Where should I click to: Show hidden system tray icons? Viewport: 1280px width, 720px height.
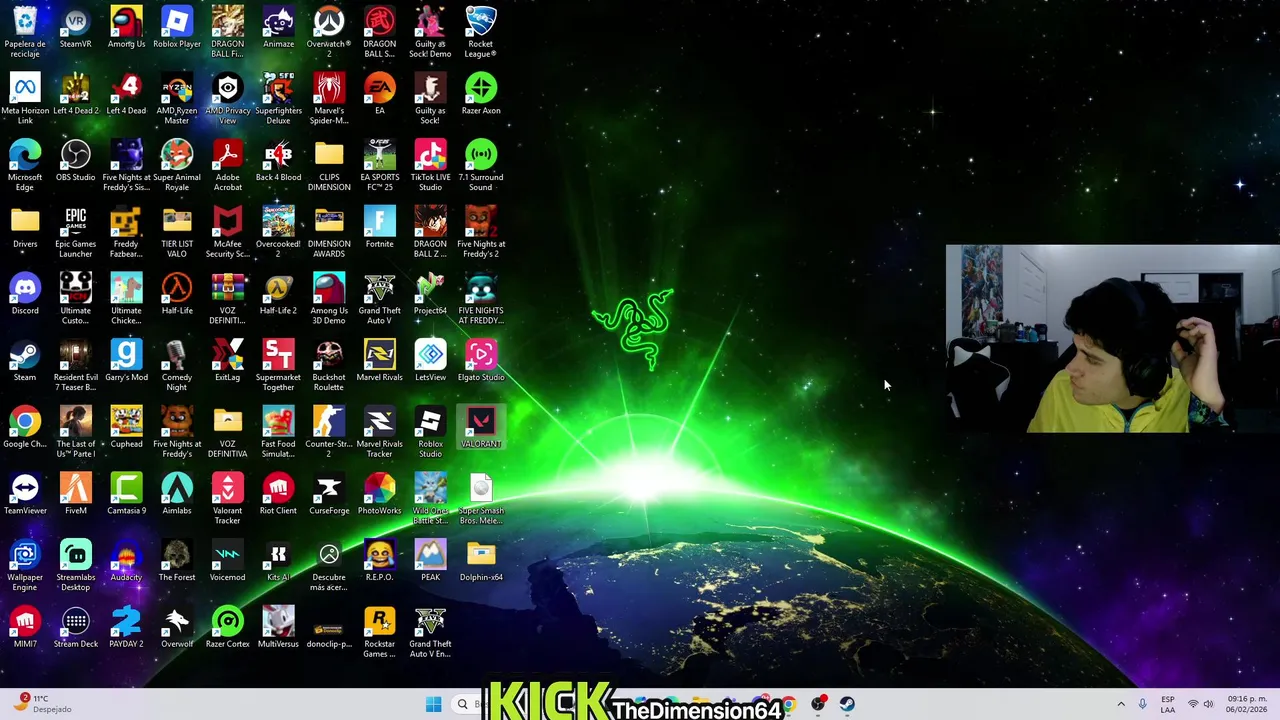[1121, 704]
